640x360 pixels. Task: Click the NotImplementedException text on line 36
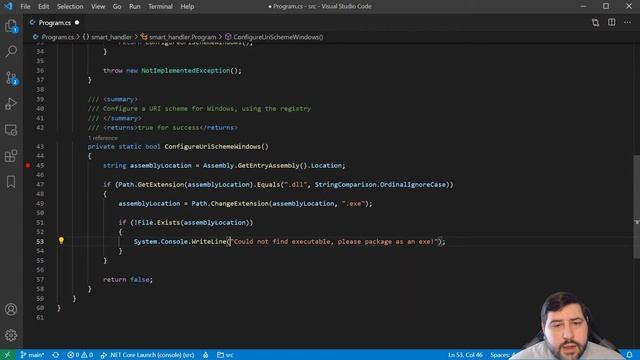[186, 70]
